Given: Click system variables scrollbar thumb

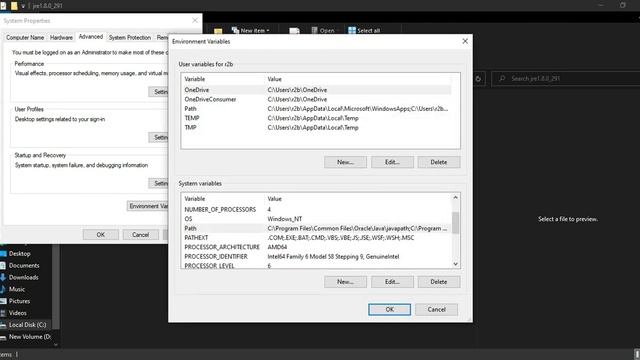Looking at the screenshot, I should 456,222.
